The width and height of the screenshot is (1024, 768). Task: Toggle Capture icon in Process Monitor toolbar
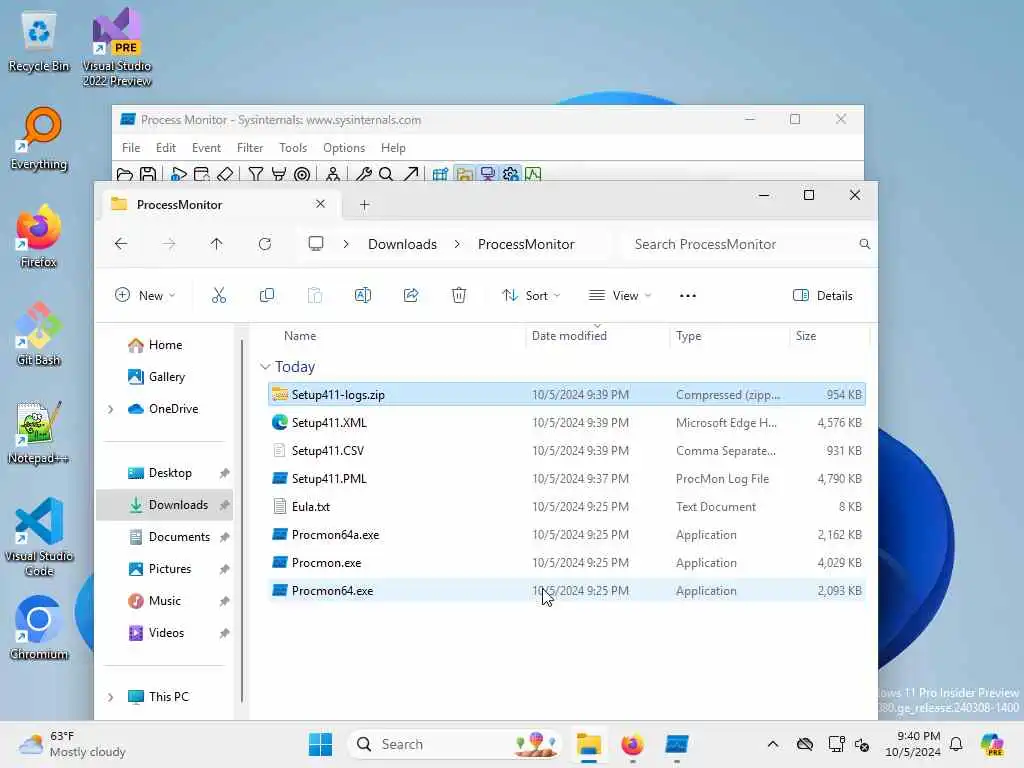coord(178,174)
